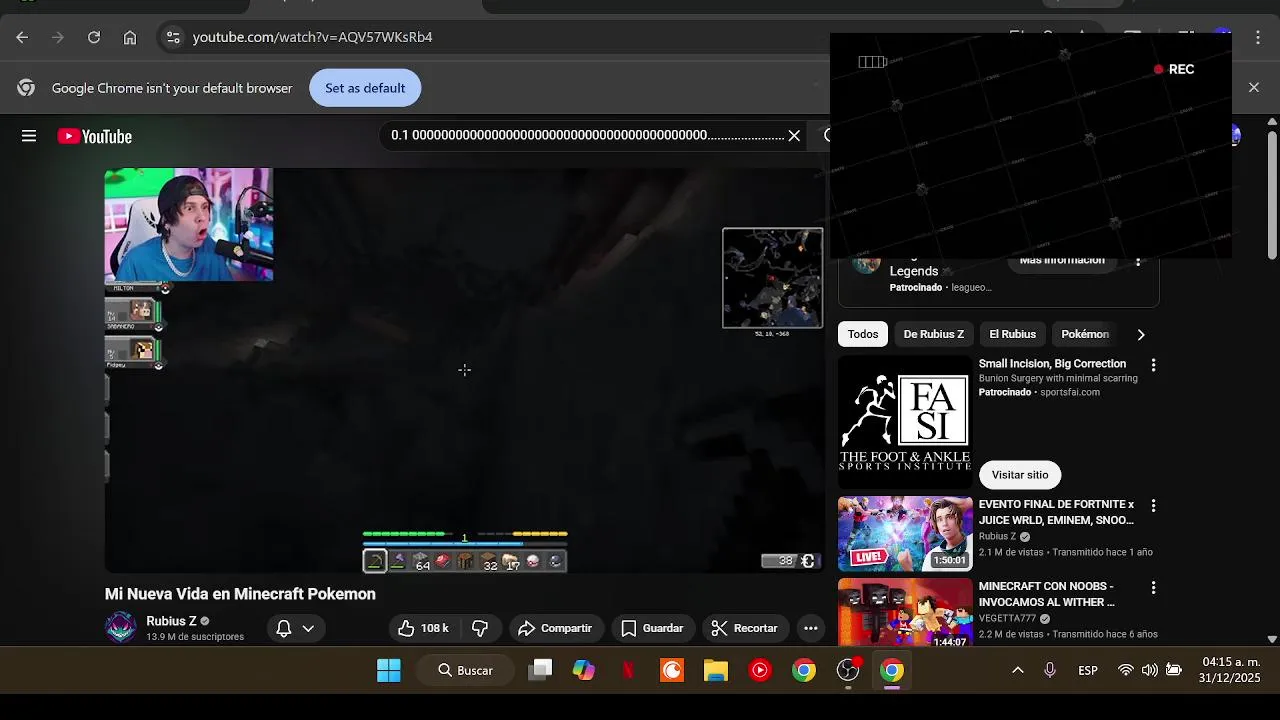This screenshot has height=720, width=1280.
Task: Go back with the browser back arrow
Action: tap(22, 37)
